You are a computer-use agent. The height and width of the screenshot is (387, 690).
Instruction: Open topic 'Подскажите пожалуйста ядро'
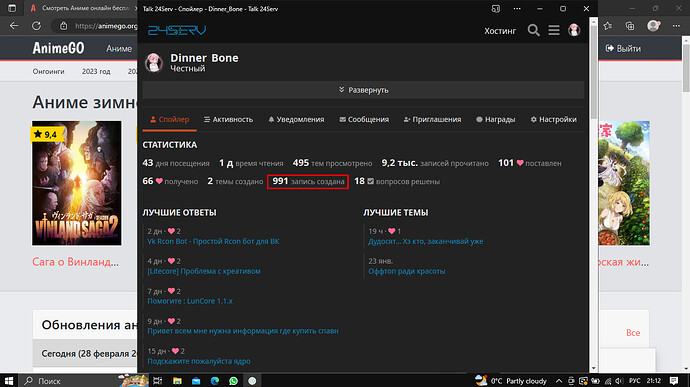199,361
